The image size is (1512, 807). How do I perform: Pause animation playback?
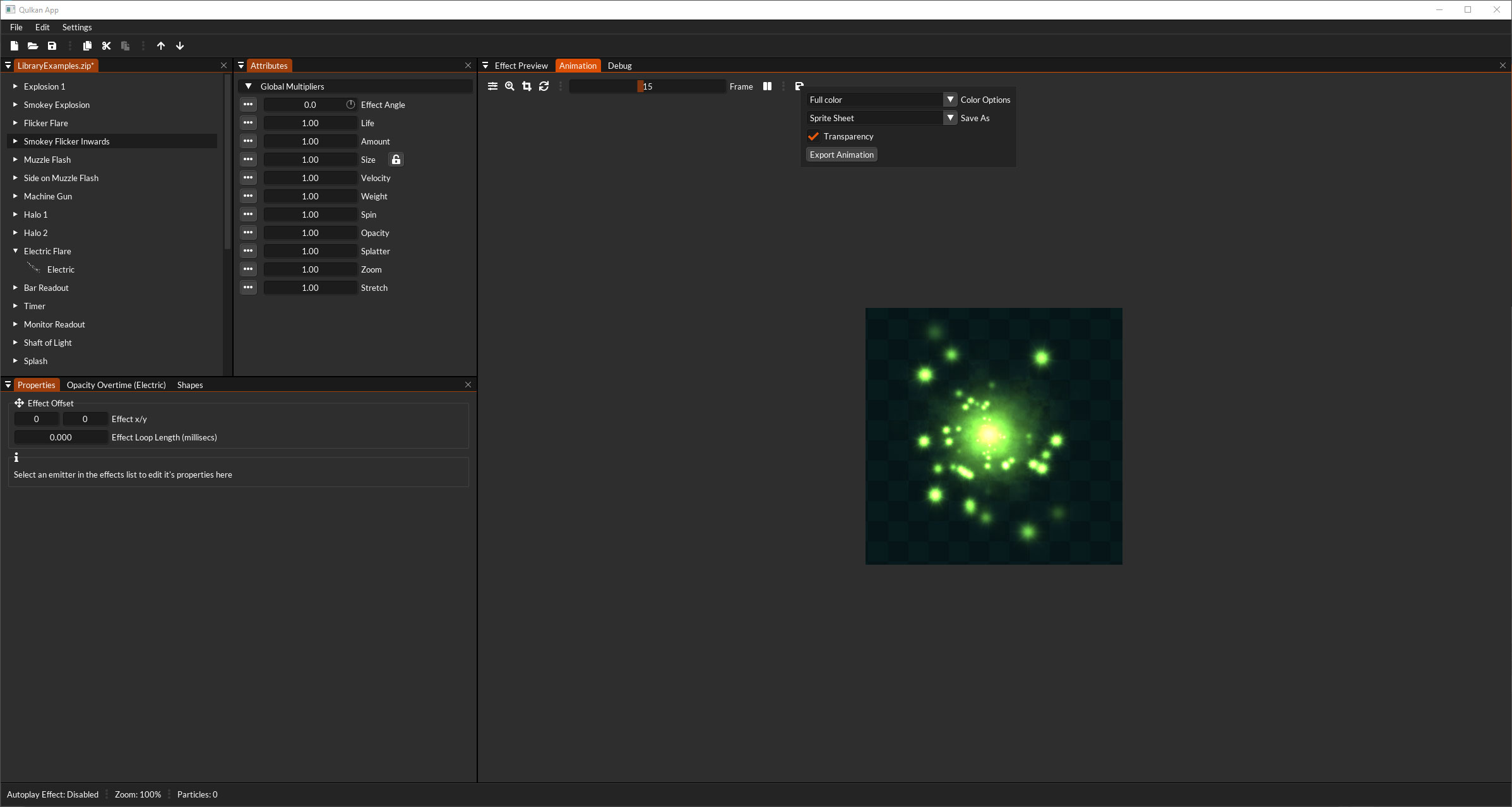coord(767,86)
